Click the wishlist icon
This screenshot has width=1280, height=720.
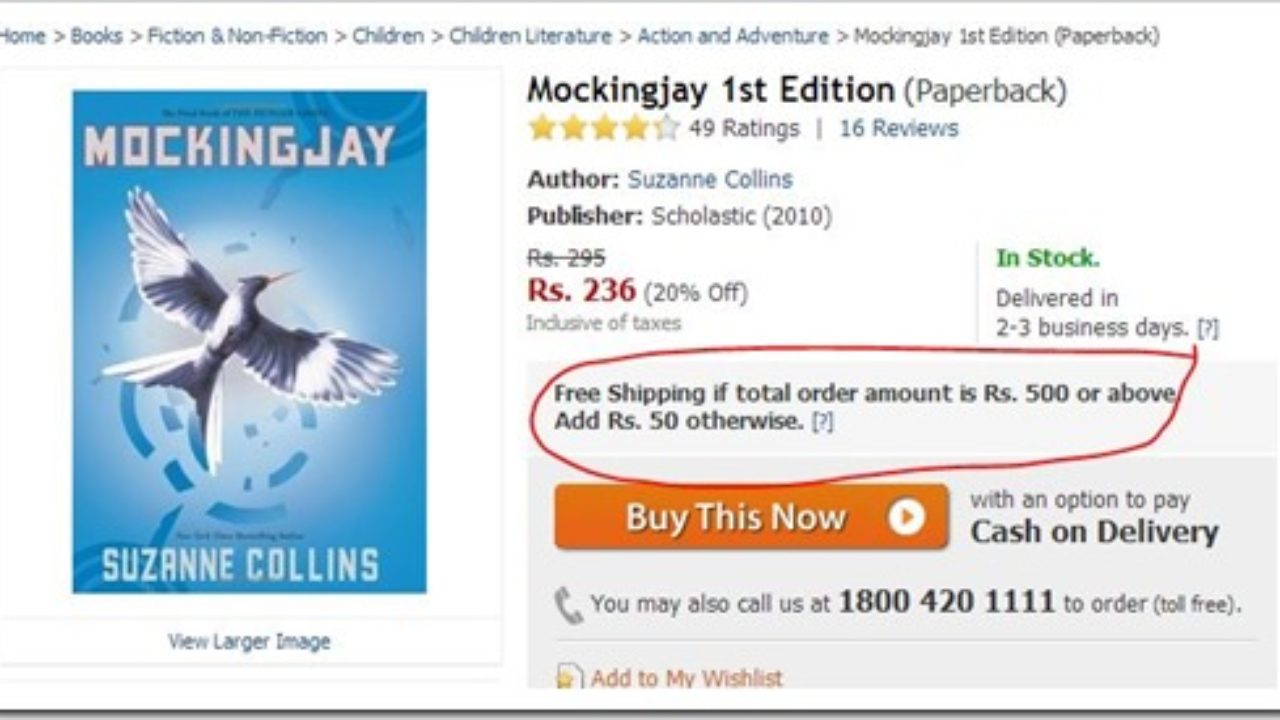tap(568, 677)
